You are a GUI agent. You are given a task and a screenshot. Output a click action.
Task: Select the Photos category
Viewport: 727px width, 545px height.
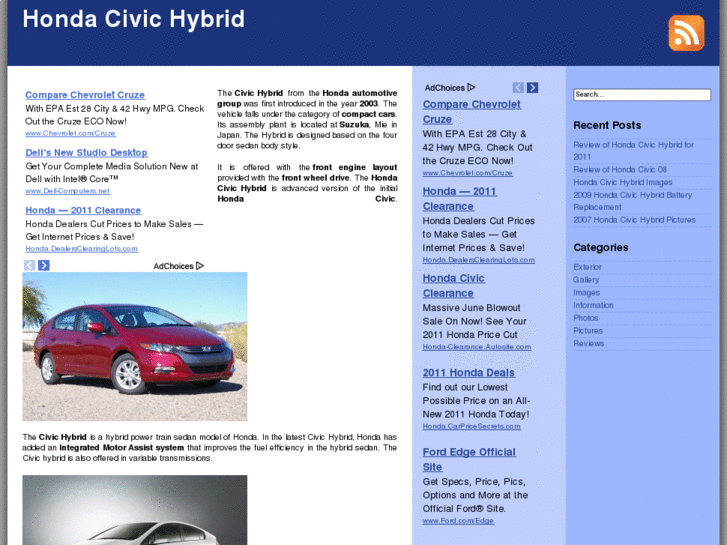586,318
